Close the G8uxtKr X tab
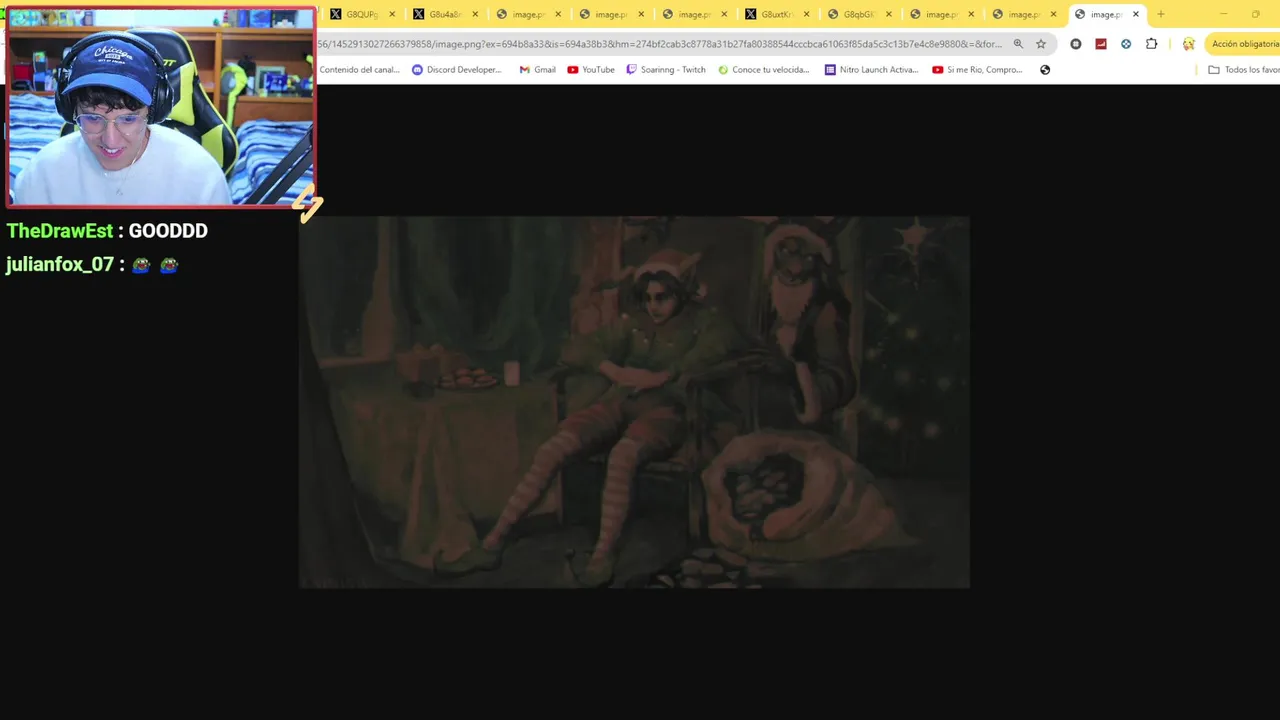This screenshot has width=1280, height=720. click(807, 14)
